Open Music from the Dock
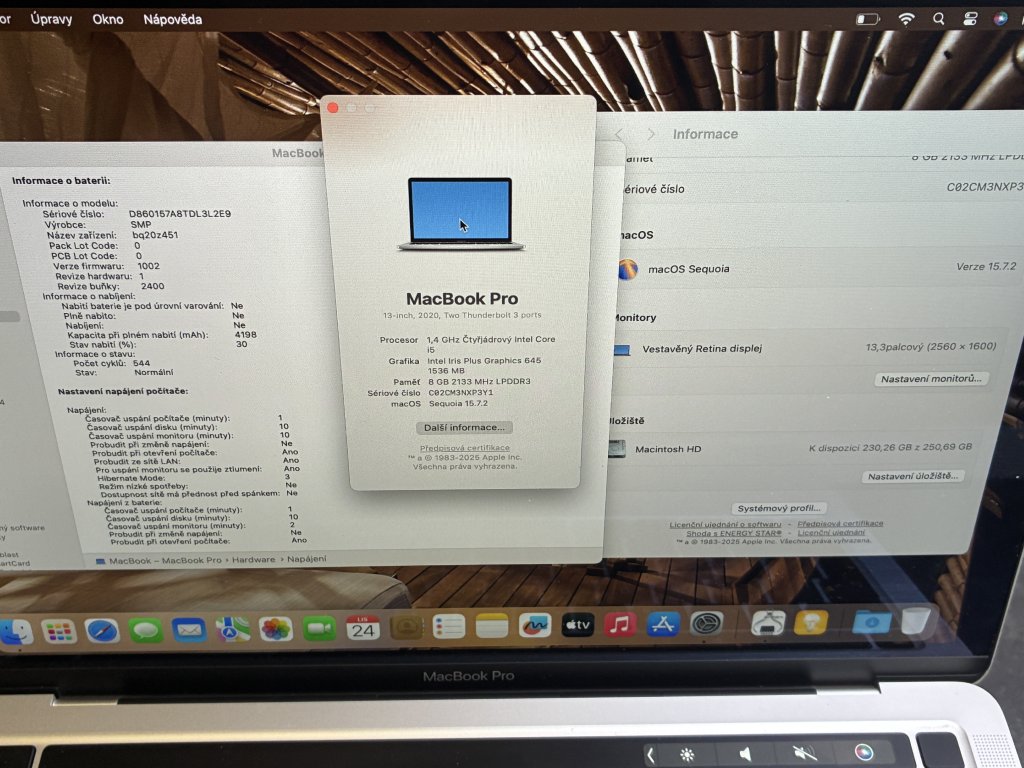 pos(620,624)
